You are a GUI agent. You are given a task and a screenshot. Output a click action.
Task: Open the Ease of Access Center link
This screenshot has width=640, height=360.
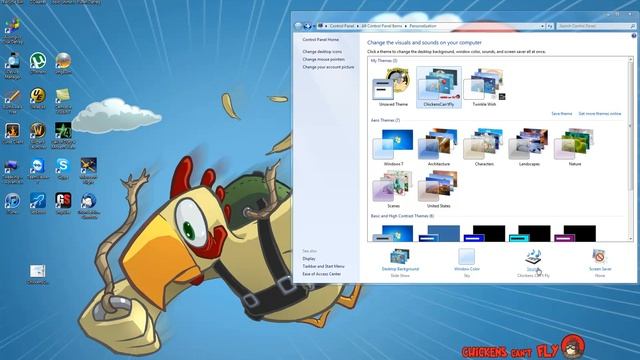321,274
